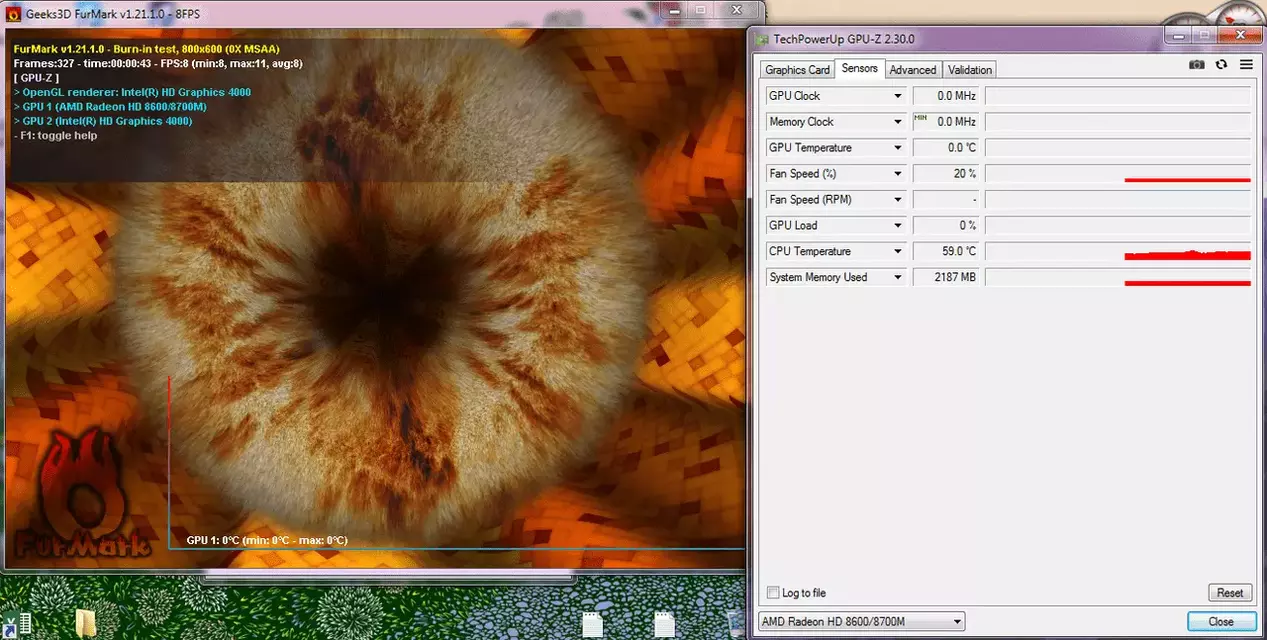
Task: Select the Sensors tab
Action: (x=860, y=68)
